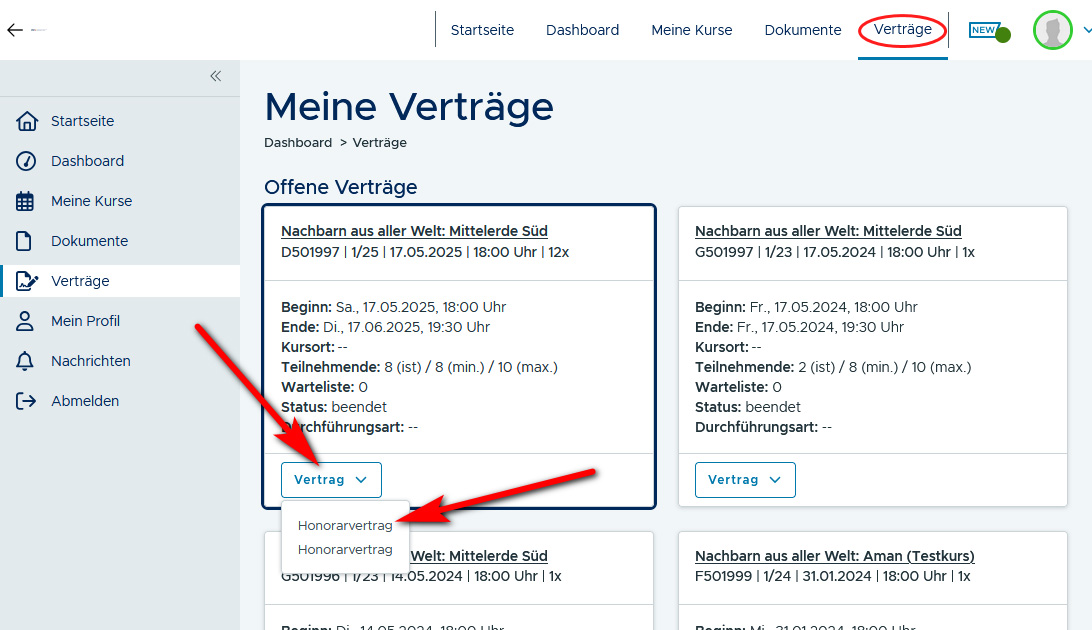Viewport: 1092px width, 630px height.
Task: Open the Dokumente top navigation tab
Action: [803, 30]
